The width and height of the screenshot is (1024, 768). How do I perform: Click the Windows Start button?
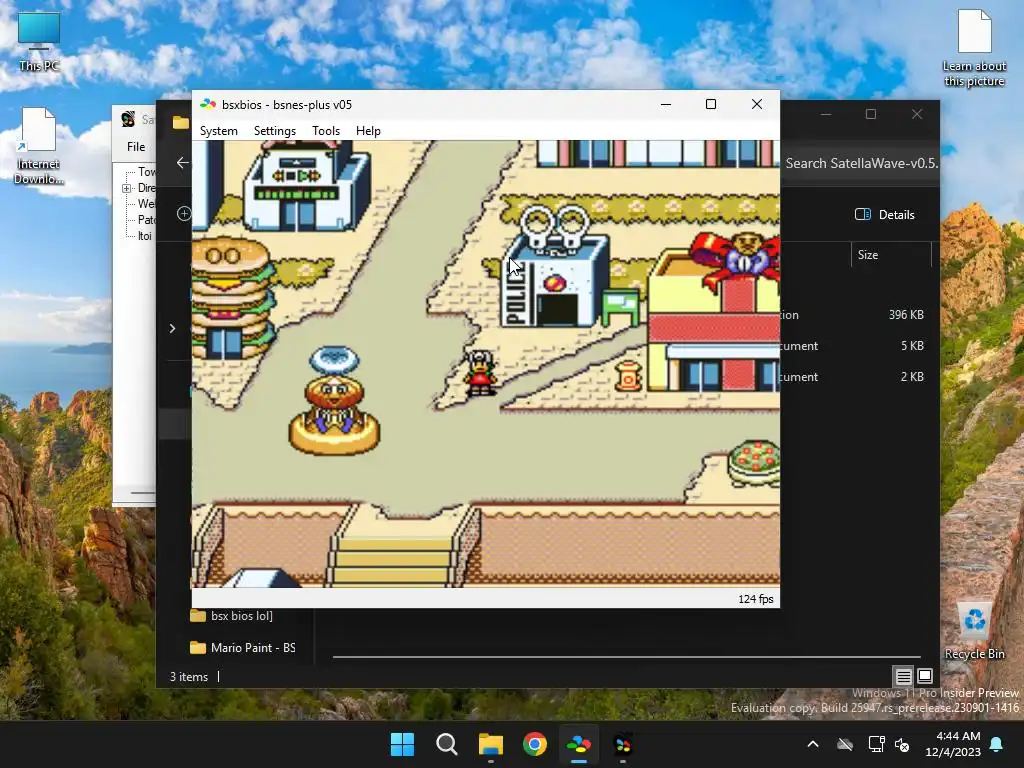pyautogui.click(x=402, y=744)
